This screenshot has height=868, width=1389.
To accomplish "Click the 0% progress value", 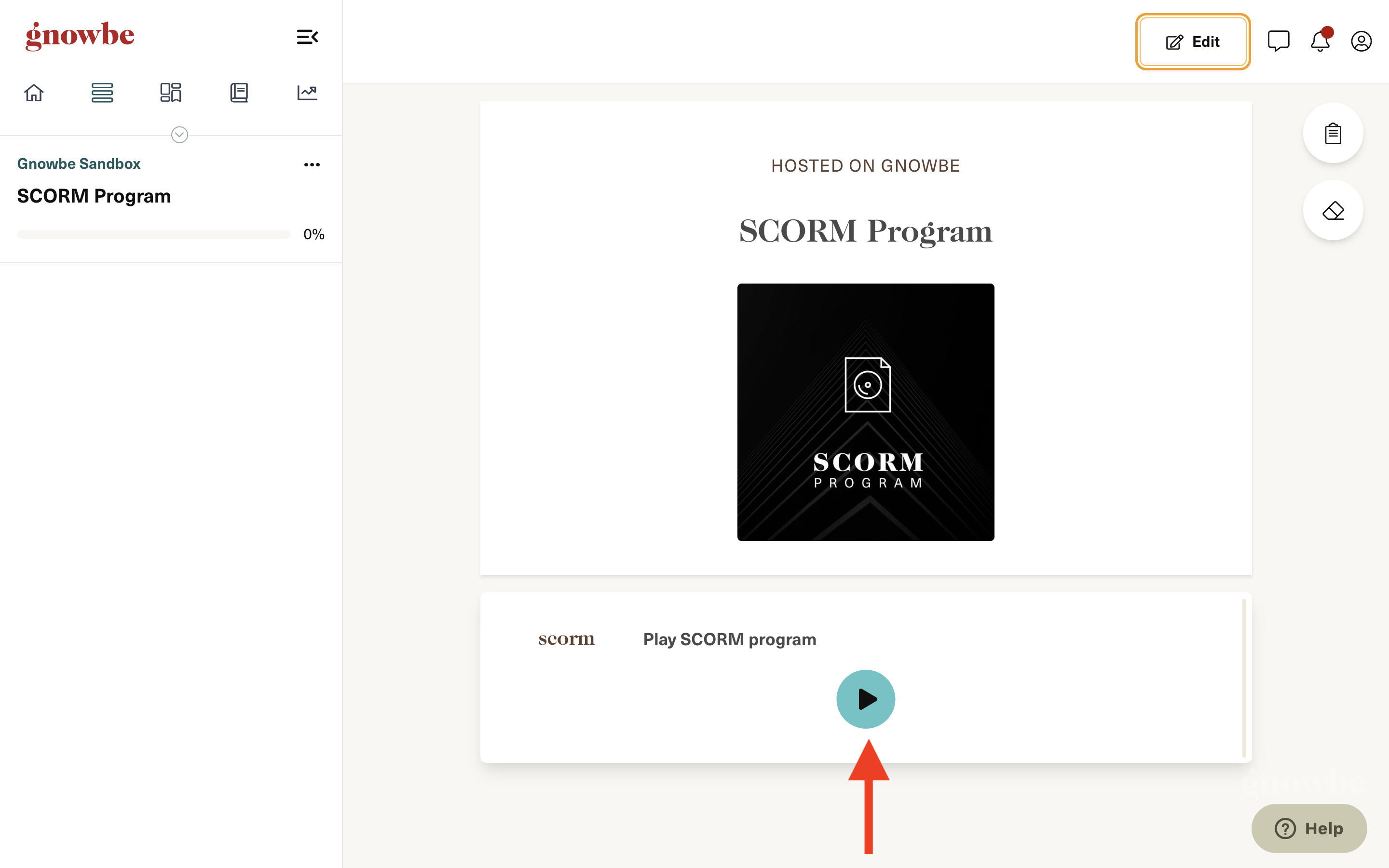I will click(x=314, y=234).
